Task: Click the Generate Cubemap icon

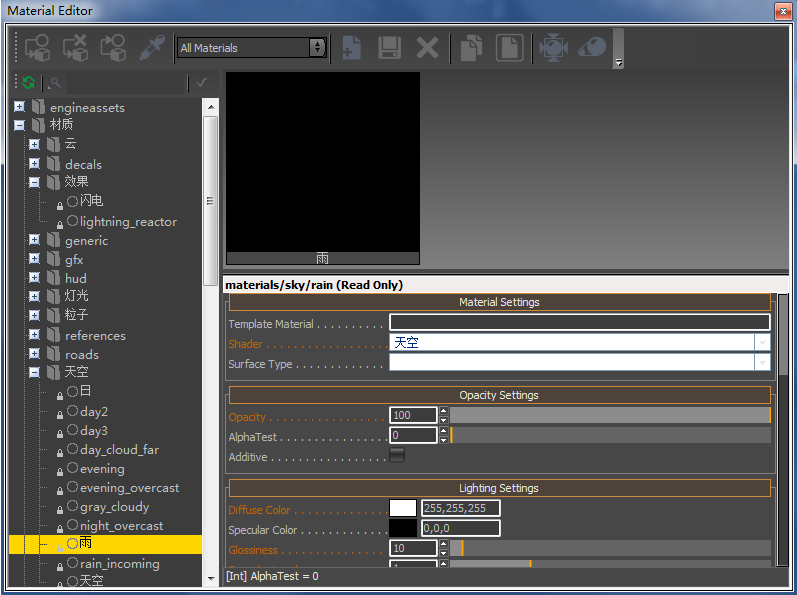Action: coord(553,48)
